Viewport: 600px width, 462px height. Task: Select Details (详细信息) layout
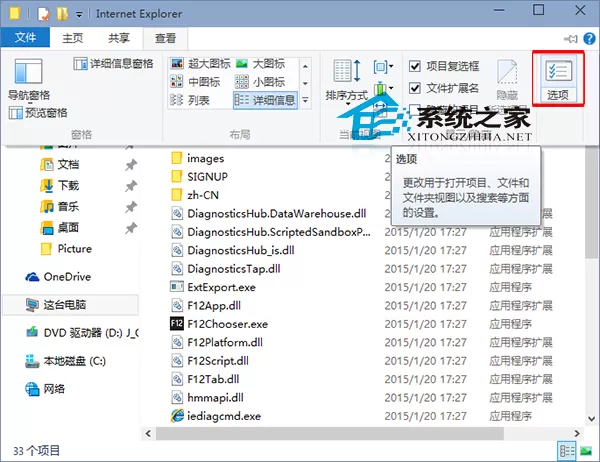265,100
